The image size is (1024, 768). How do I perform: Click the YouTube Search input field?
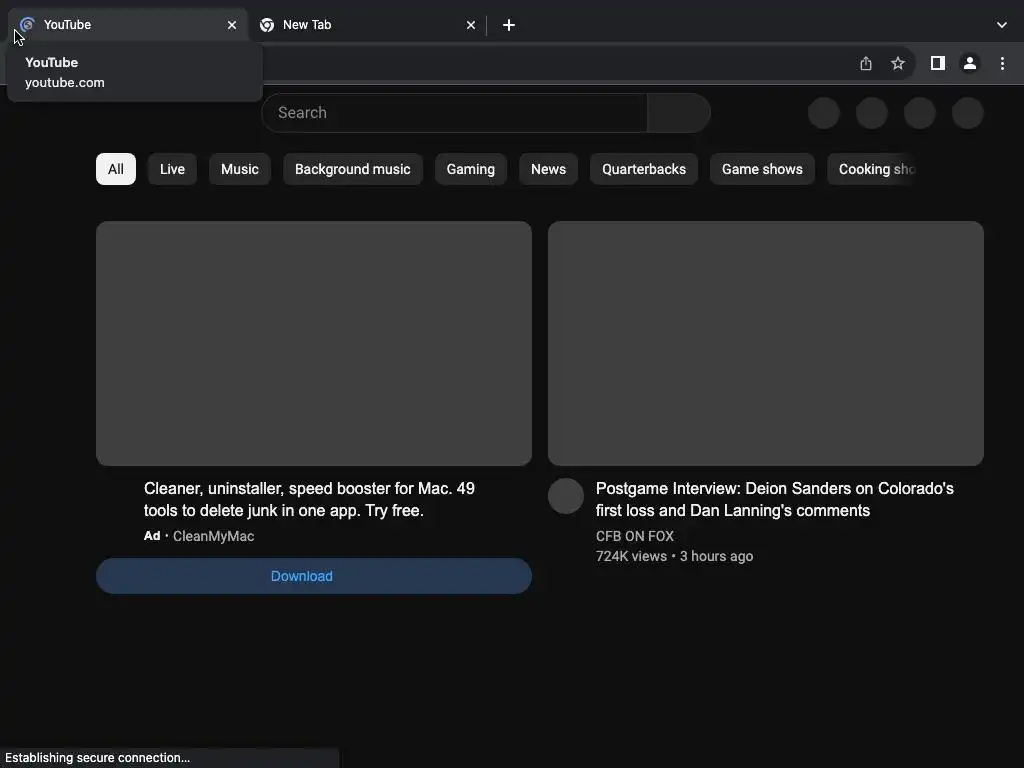click(x=455, y=113)
